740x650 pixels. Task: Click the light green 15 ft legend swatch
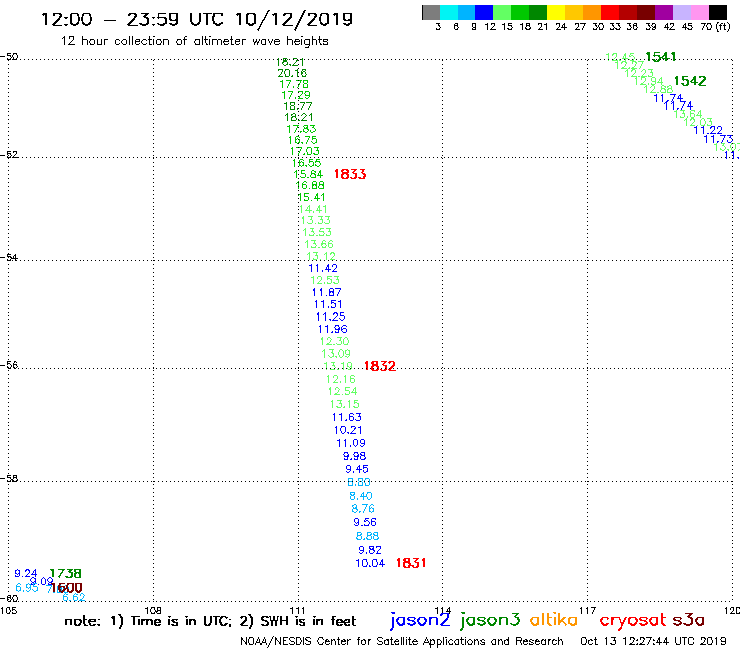click(x=502, y=12)
